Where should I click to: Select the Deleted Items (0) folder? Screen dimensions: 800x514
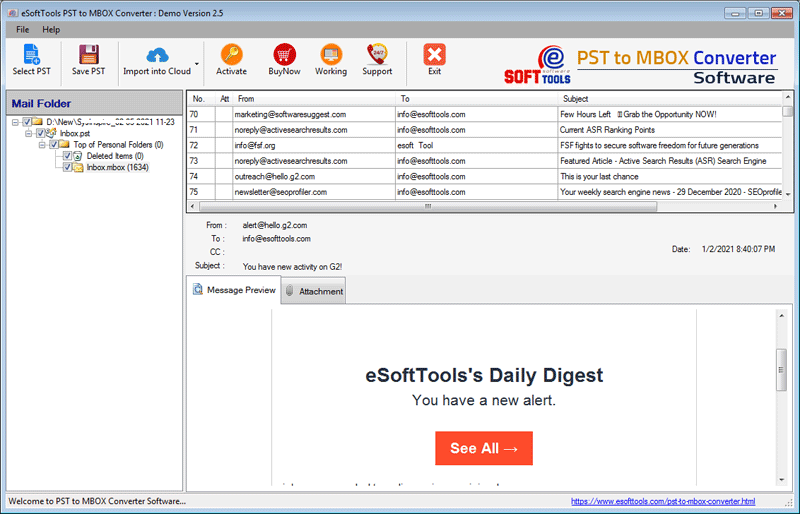pyautogui.click(x=115, y=156)
